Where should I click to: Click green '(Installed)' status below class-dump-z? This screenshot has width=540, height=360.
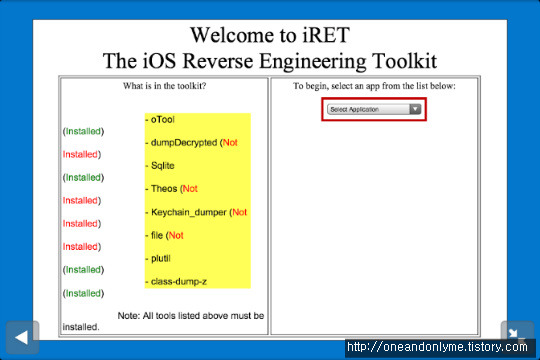coord(83,293)
